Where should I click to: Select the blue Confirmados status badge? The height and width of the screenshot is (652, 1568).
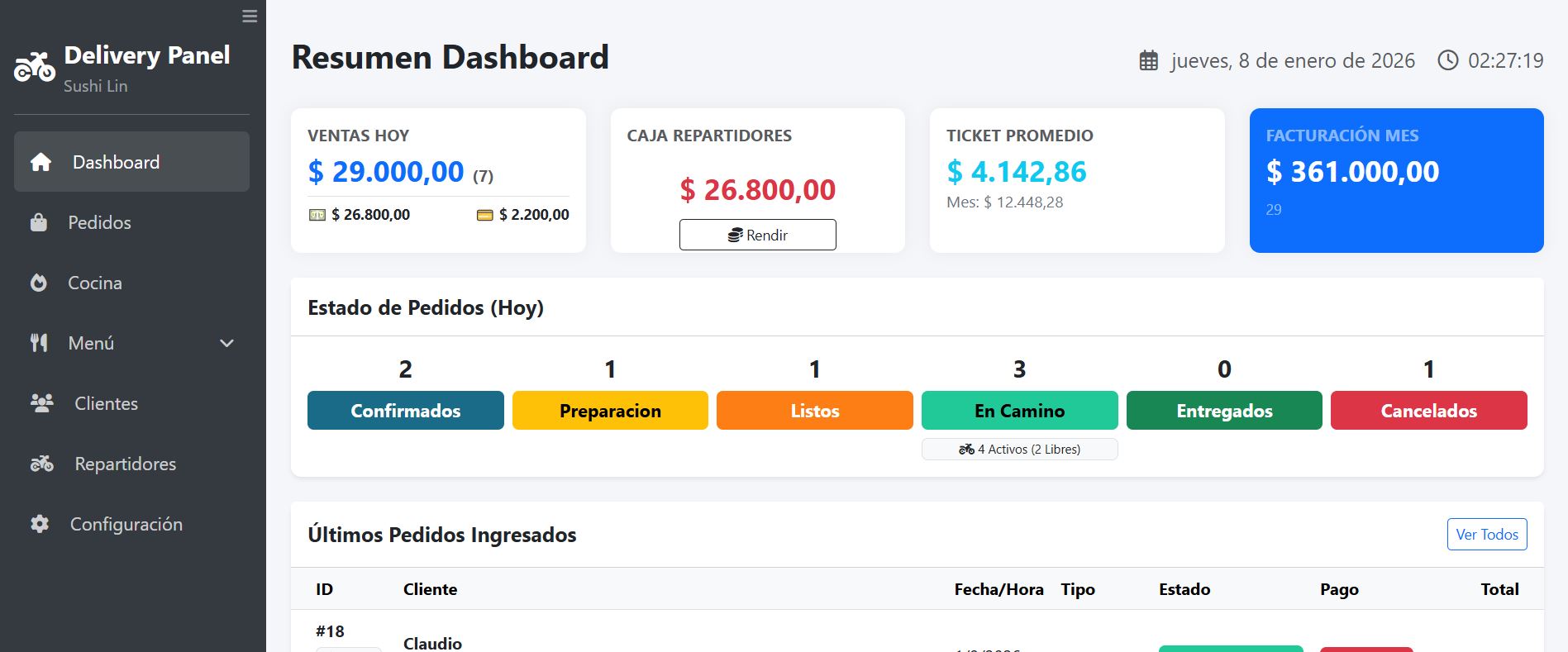(405, 411)
